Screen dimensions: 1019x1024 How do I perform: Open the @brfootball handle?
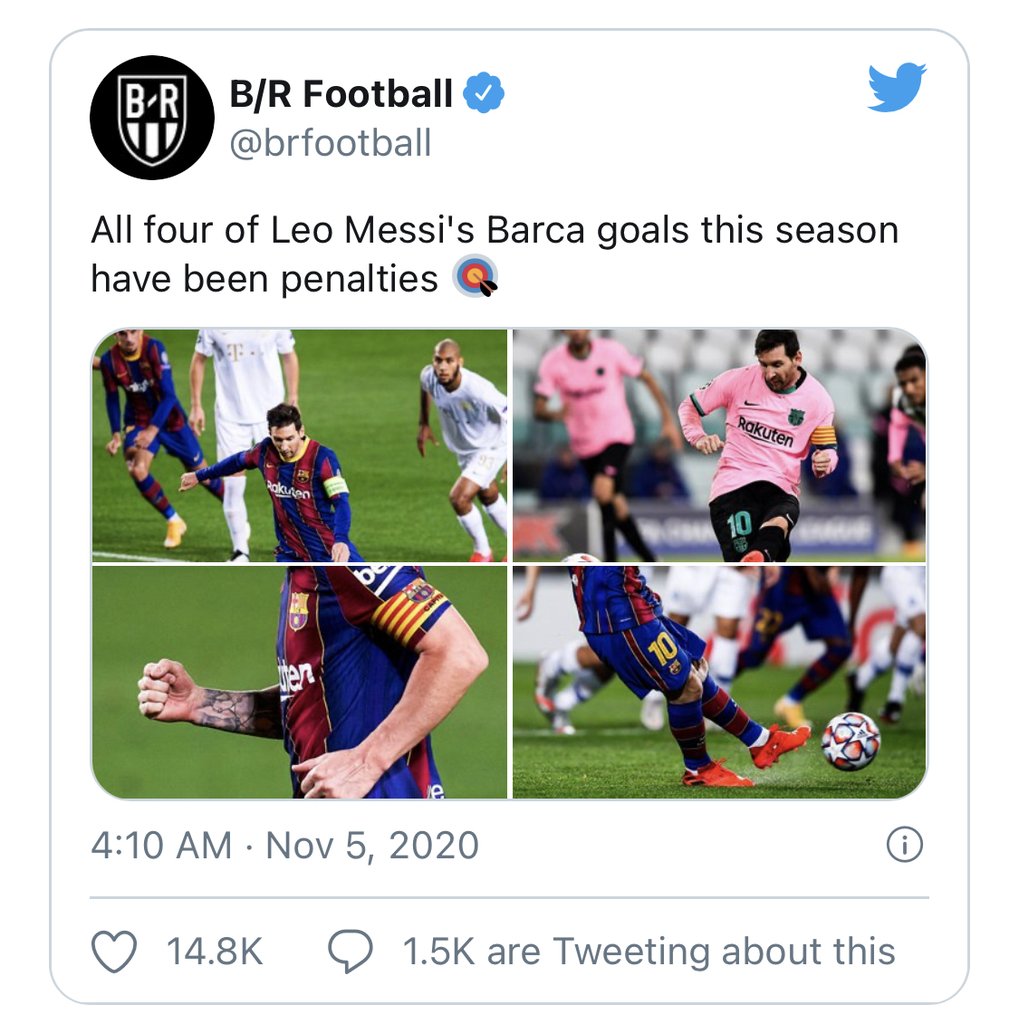pos(331,142)
